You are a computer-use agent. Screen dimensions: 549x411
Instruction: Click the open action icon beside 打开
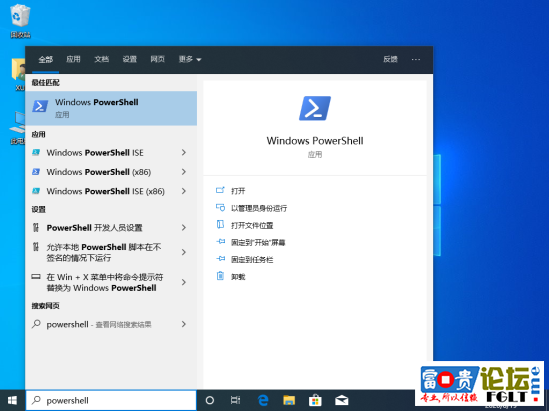coord(220,190)
